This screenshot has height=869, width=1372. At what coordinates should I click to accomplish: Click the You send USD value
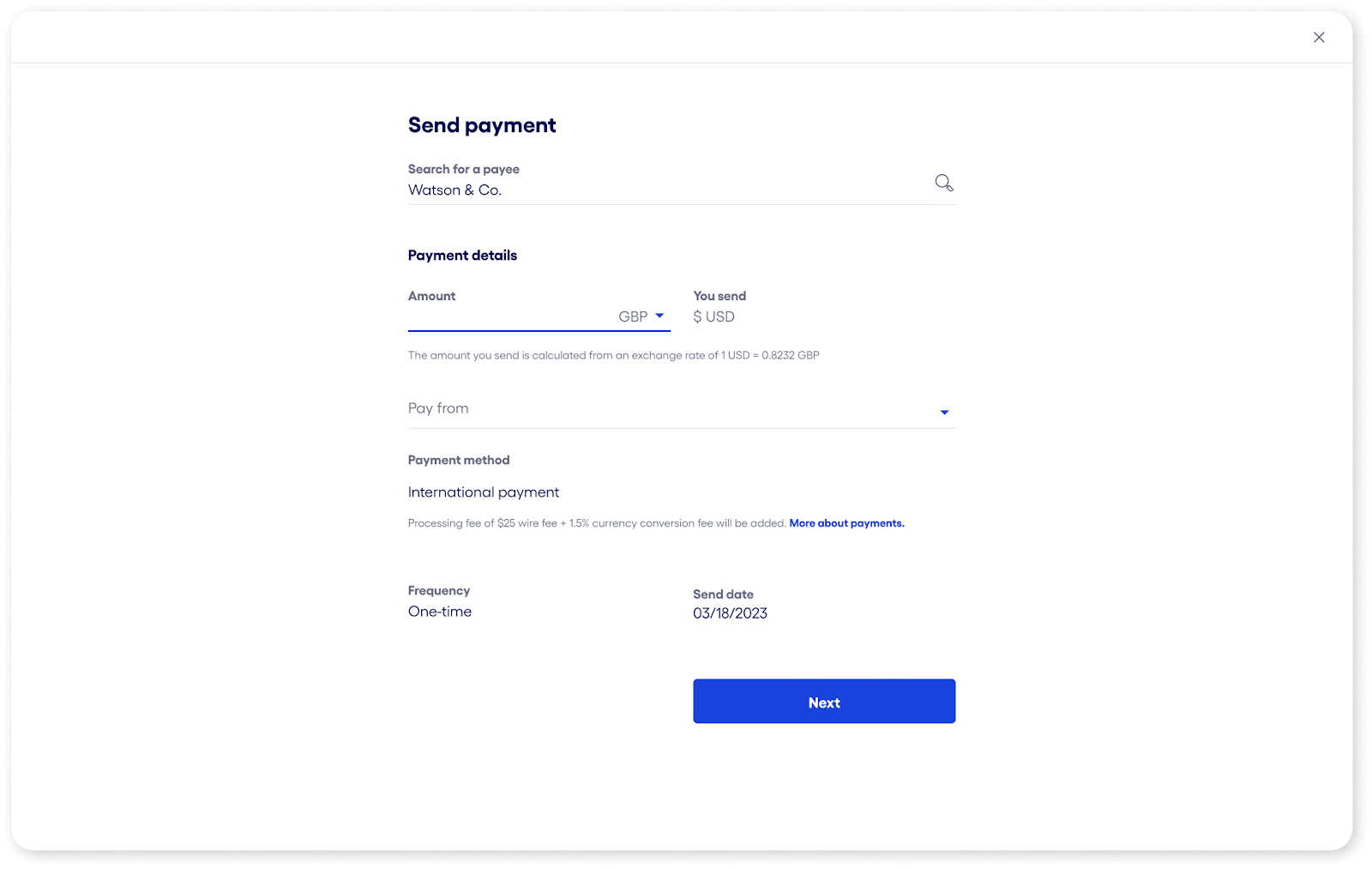713,317
